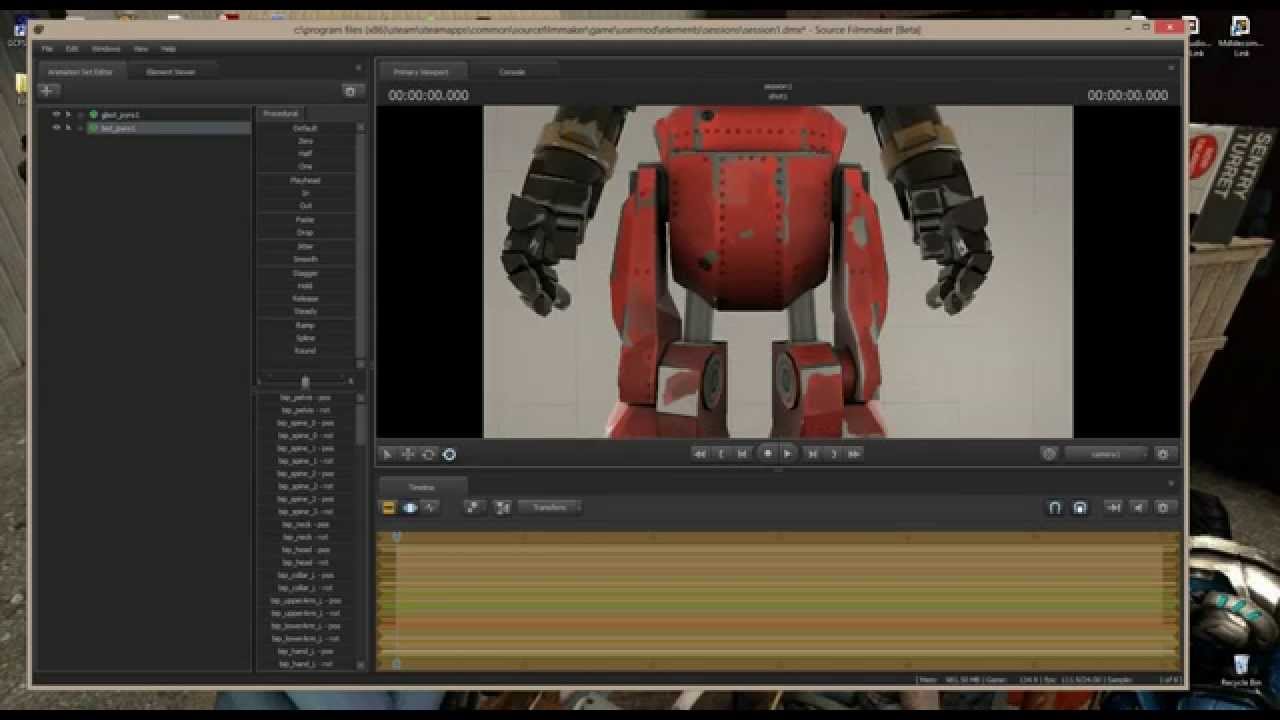Screen dimensions: 1280x720
Task: Click the playhead marker atop the timeline
Action: 397,537
